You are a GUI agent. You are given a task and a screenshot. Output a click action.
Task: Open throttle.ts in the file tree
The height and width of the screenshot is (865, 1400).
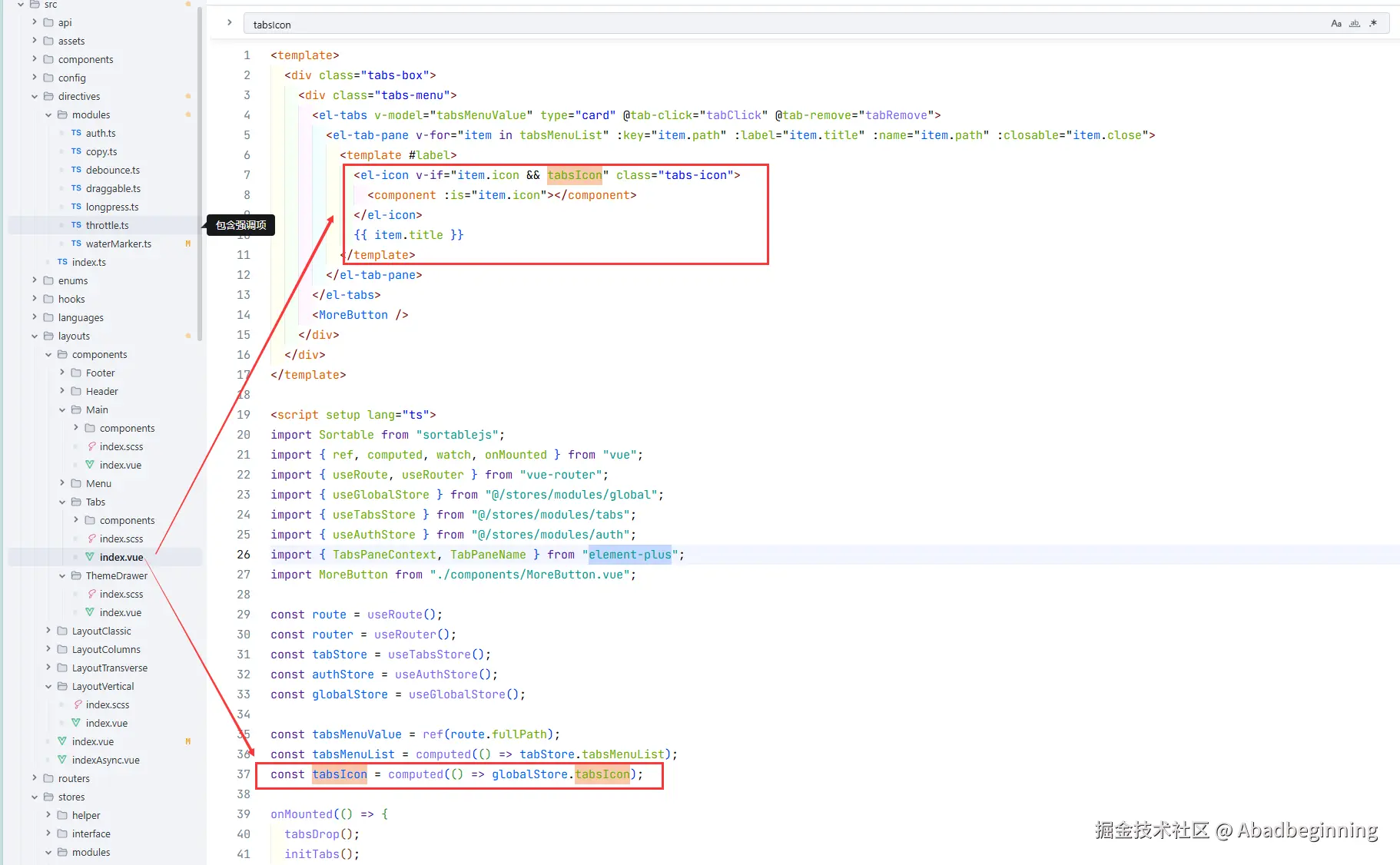107,225
